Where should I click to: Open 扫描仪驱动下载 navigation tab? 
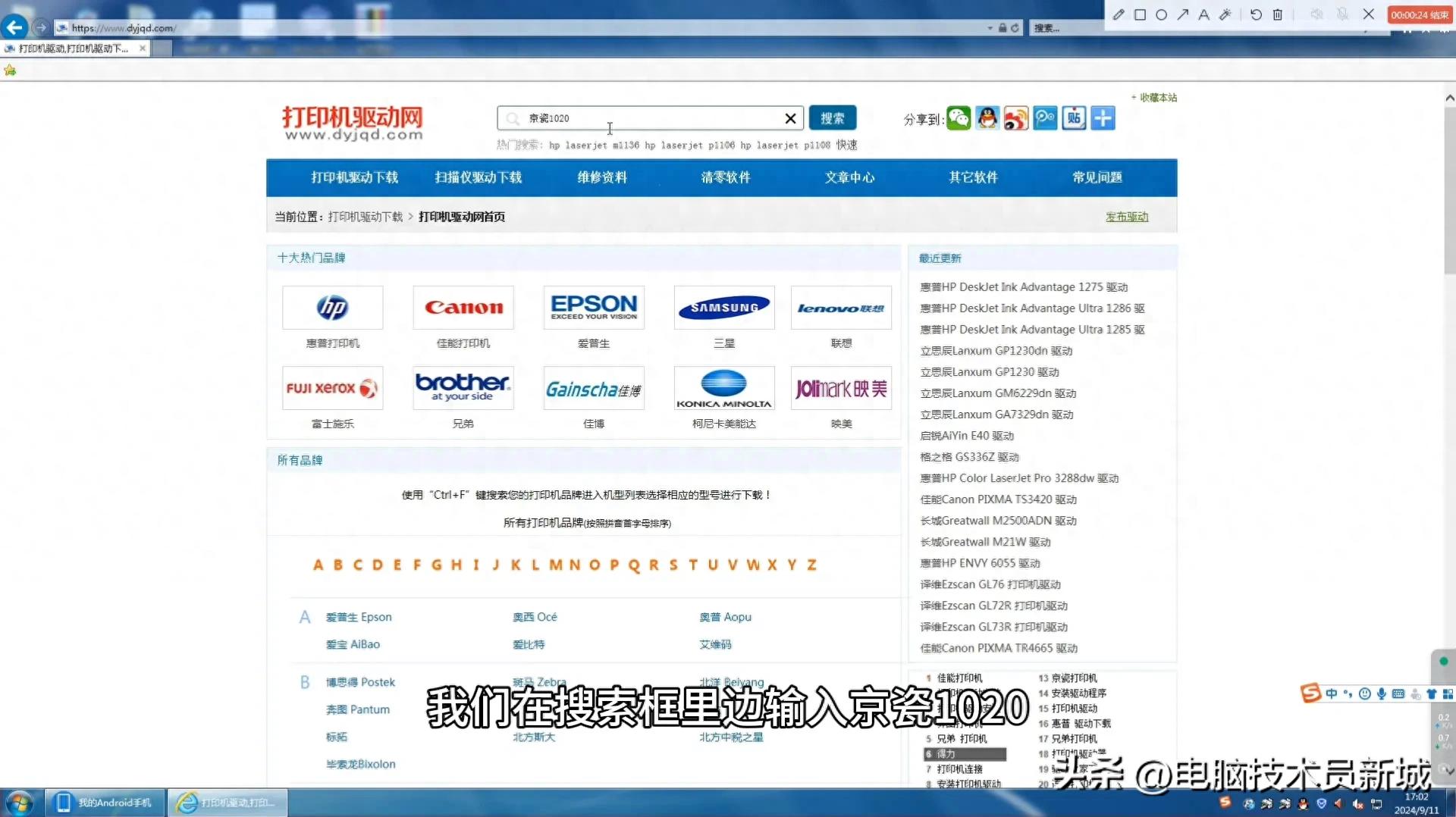(478, 177)
